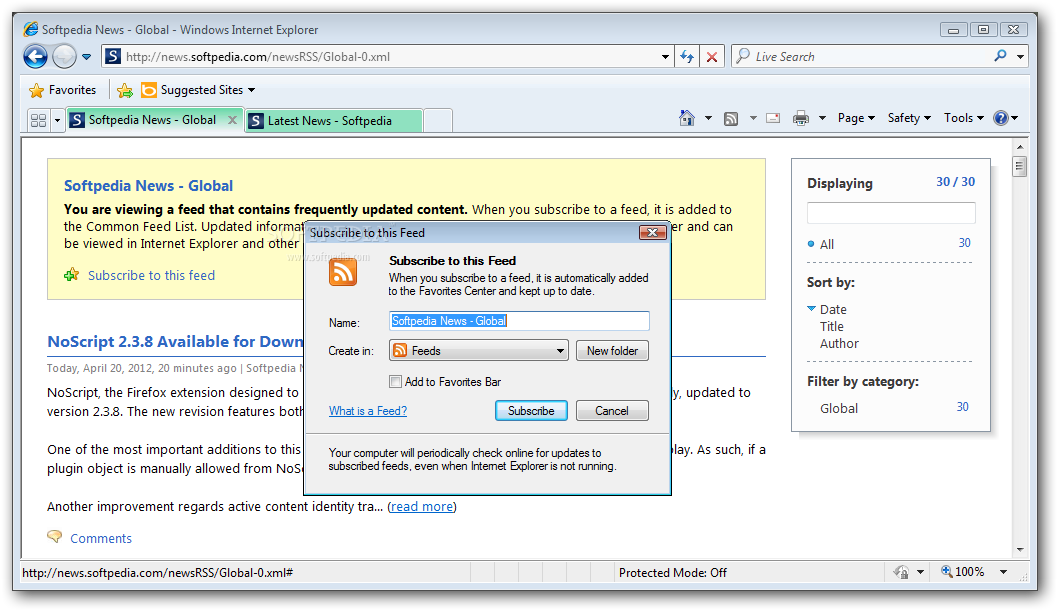Close the Softpedia News - Global tab
The height and width of the screenshot is (611, 1058).
(232, 120)
